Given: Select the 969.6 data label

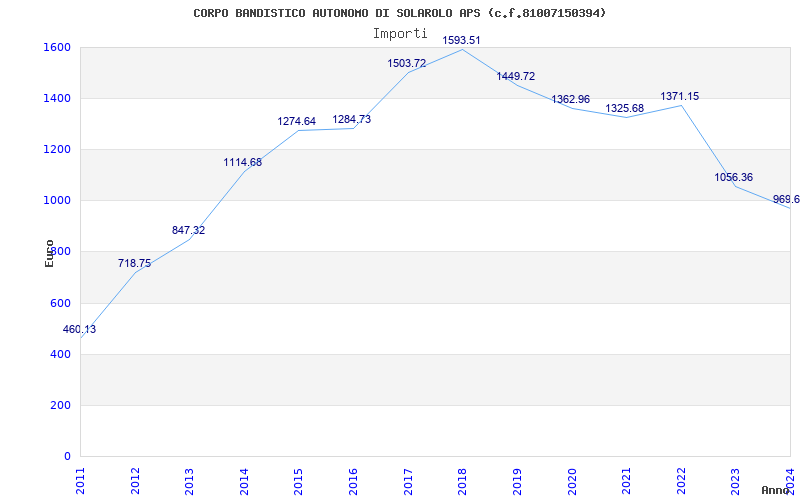Looking at the screenshot, I should tap(786, 199).
